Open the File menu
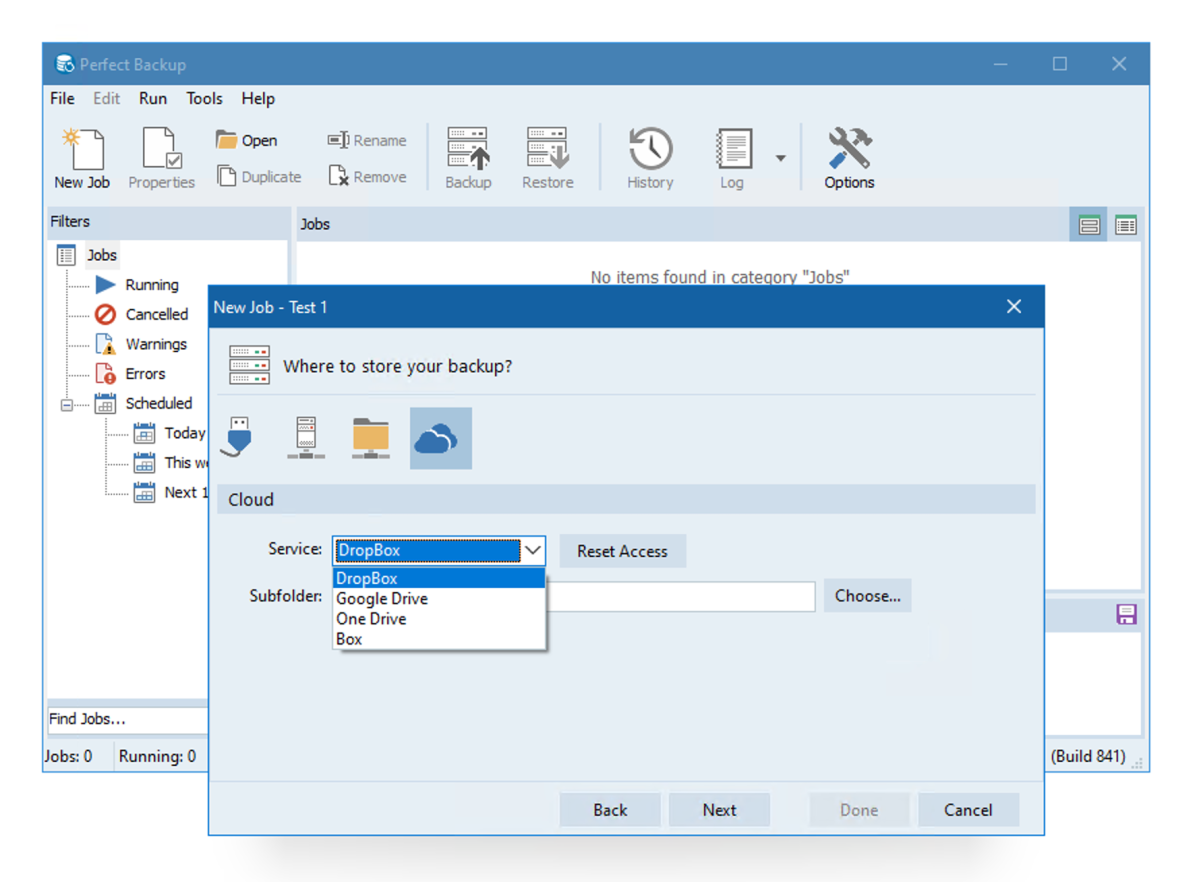The image size is (1199, 882). 62,99
